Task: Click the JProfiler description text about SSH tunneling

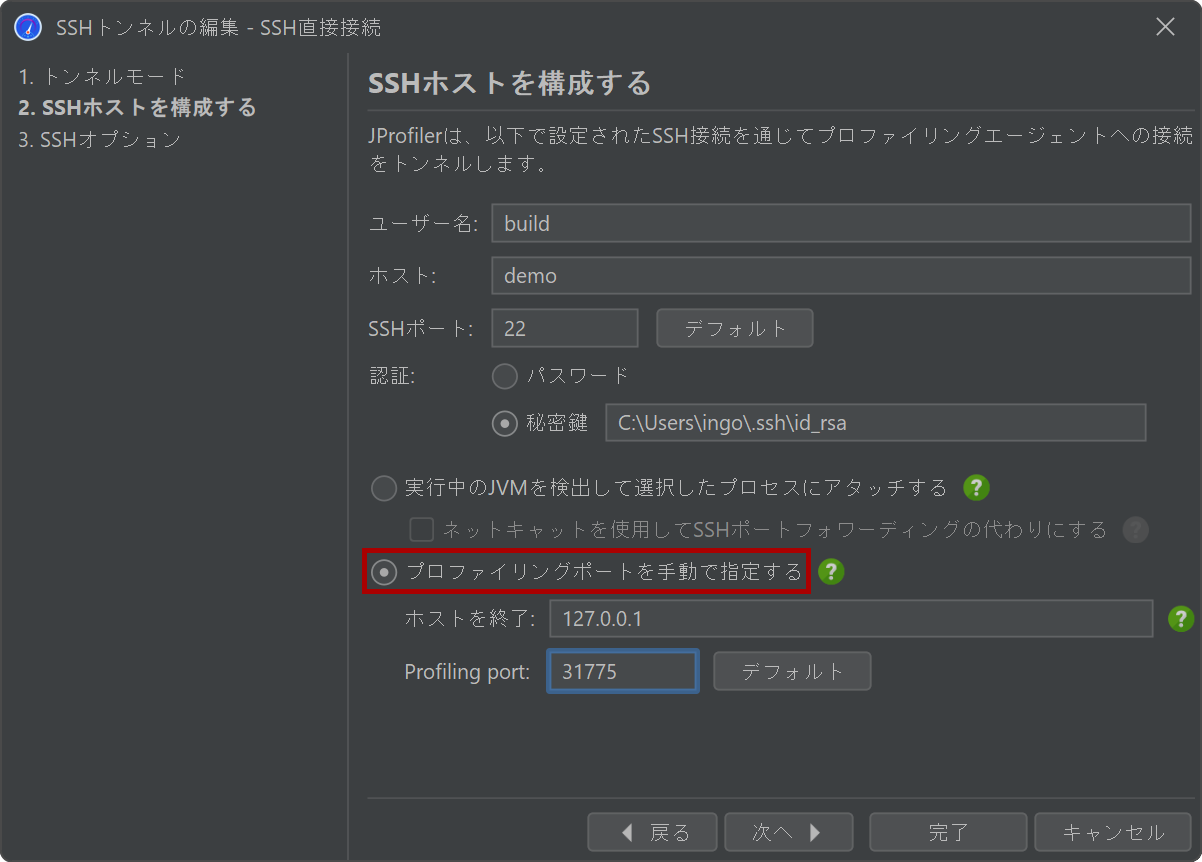Action: click(x=781, y=149)
